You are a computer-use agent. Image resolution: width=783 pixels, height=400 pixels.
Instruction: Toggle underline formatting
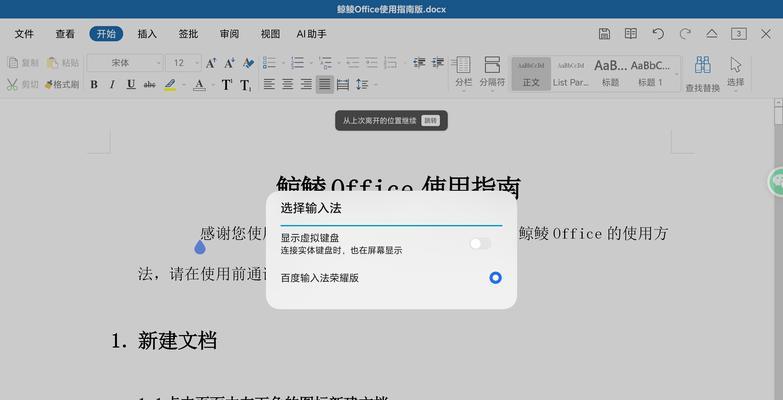tap(131, 84)
